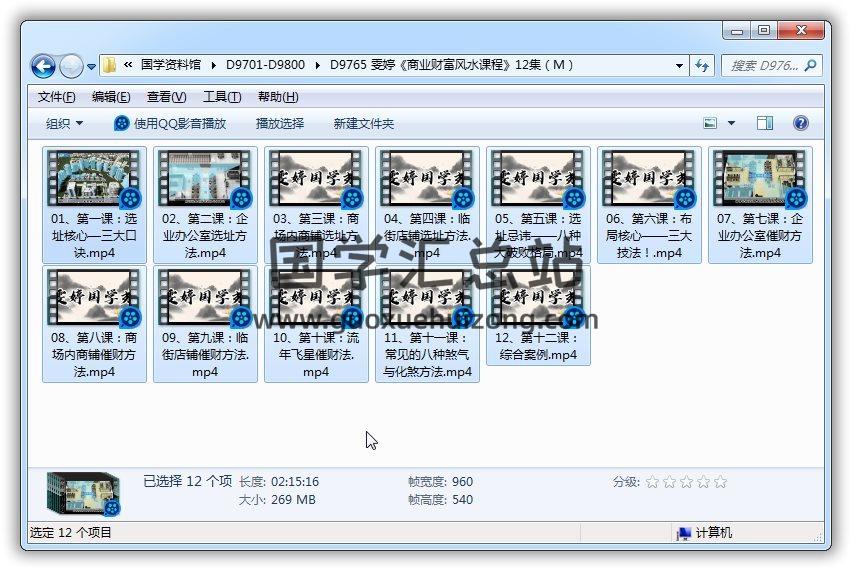This screenshot has width=852, height=571.
Task: Open the 文件(F) menu
Action: pyautogui.click(x=57, y=97)
